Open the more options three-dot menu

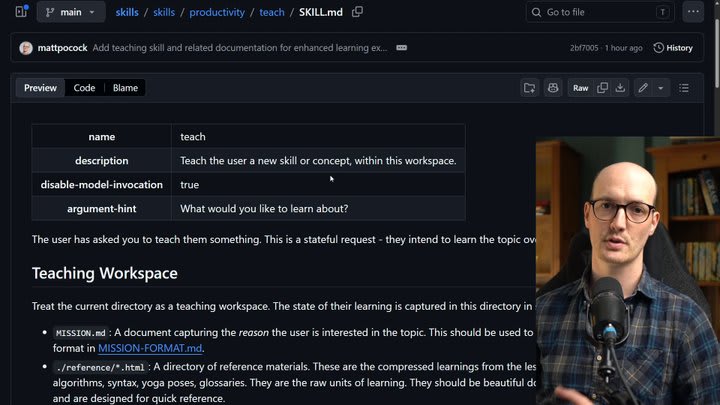click(x=693, y=12)
